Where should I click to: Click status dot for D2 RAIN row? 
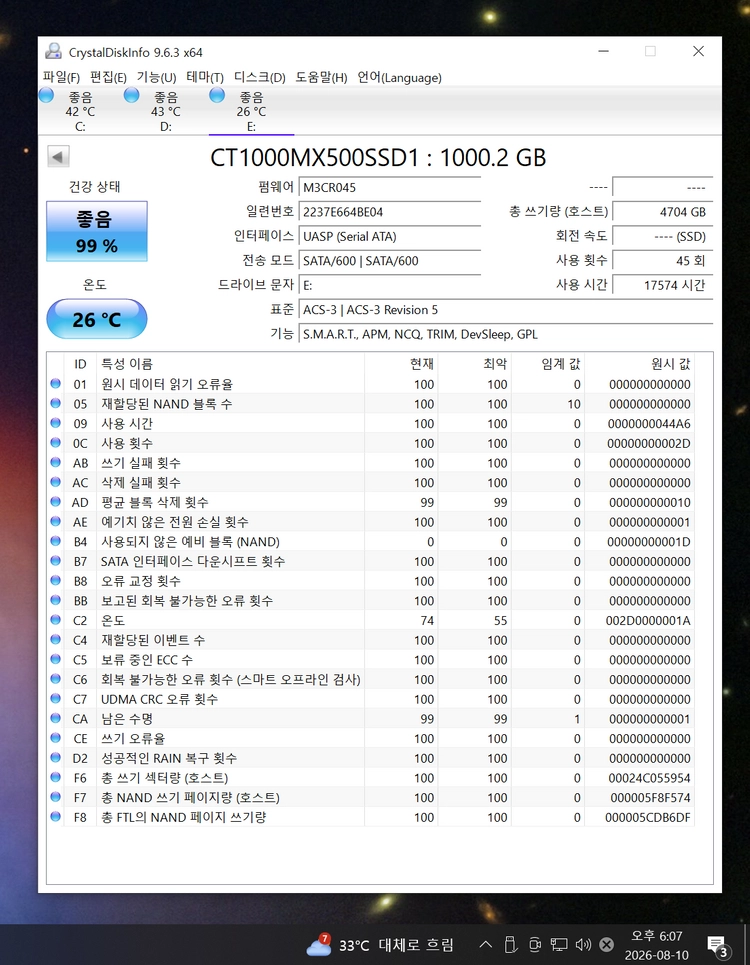(55, 758)
